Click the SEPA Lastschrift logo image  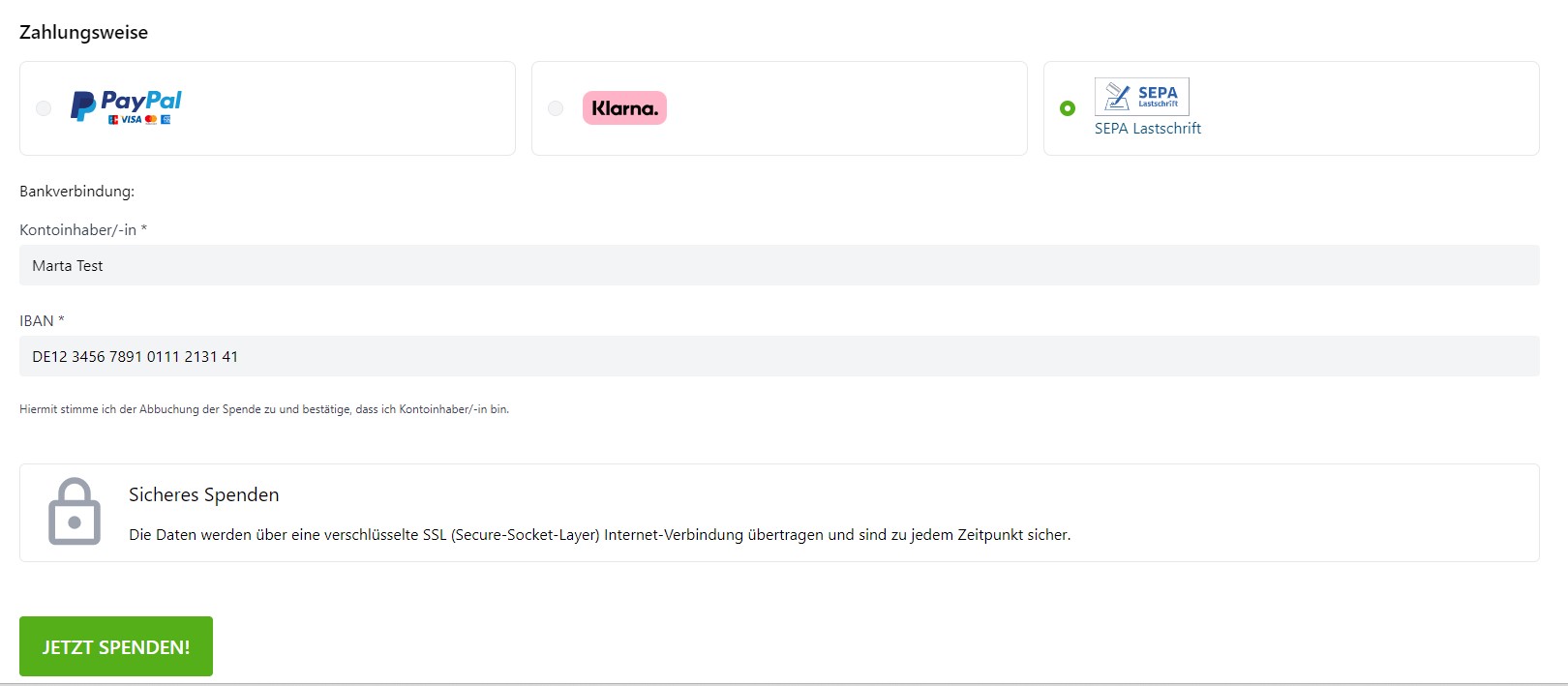(1141, 97)
